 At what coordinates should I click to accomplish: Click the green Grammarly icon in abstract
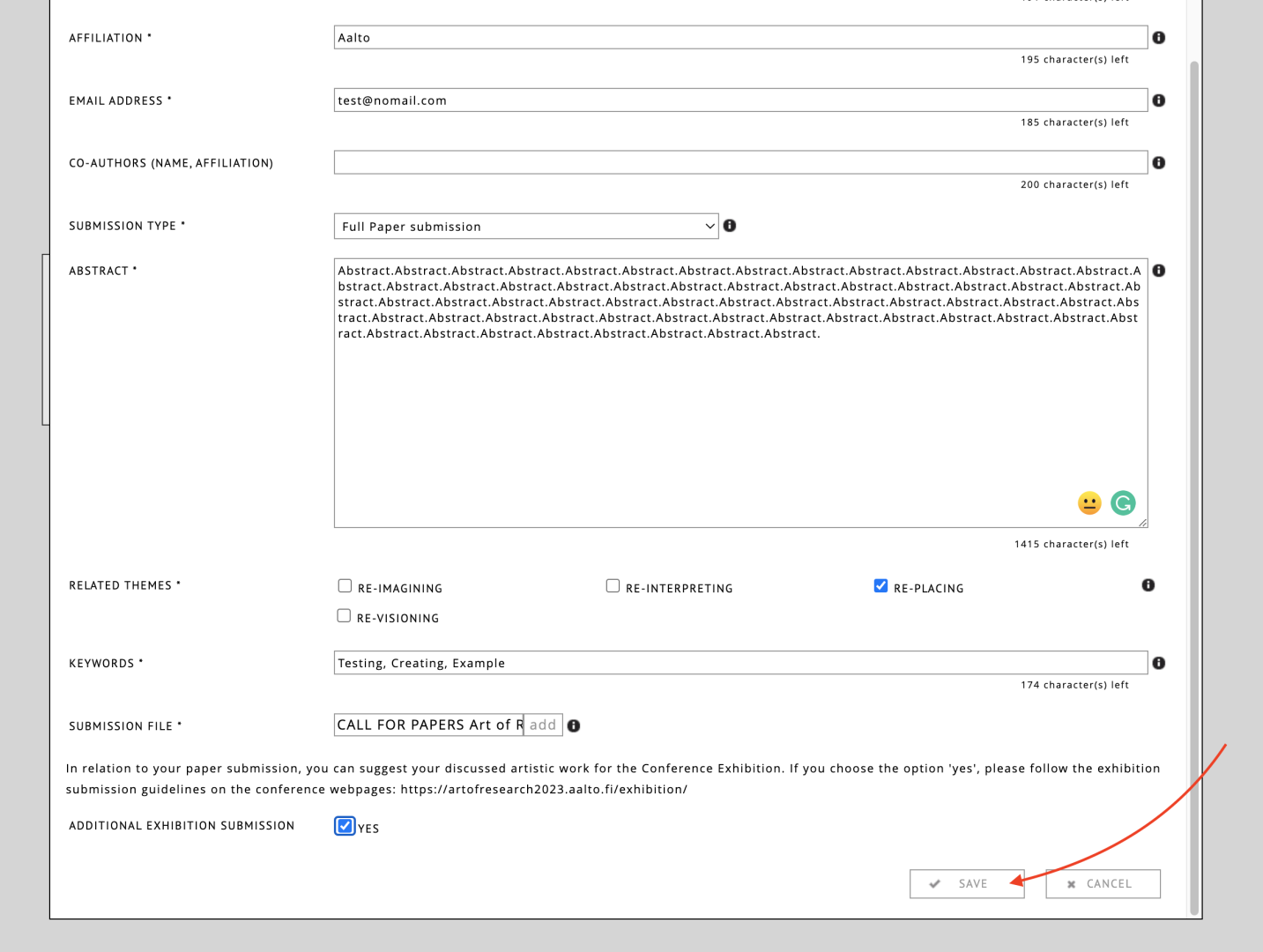(1123, 503)
